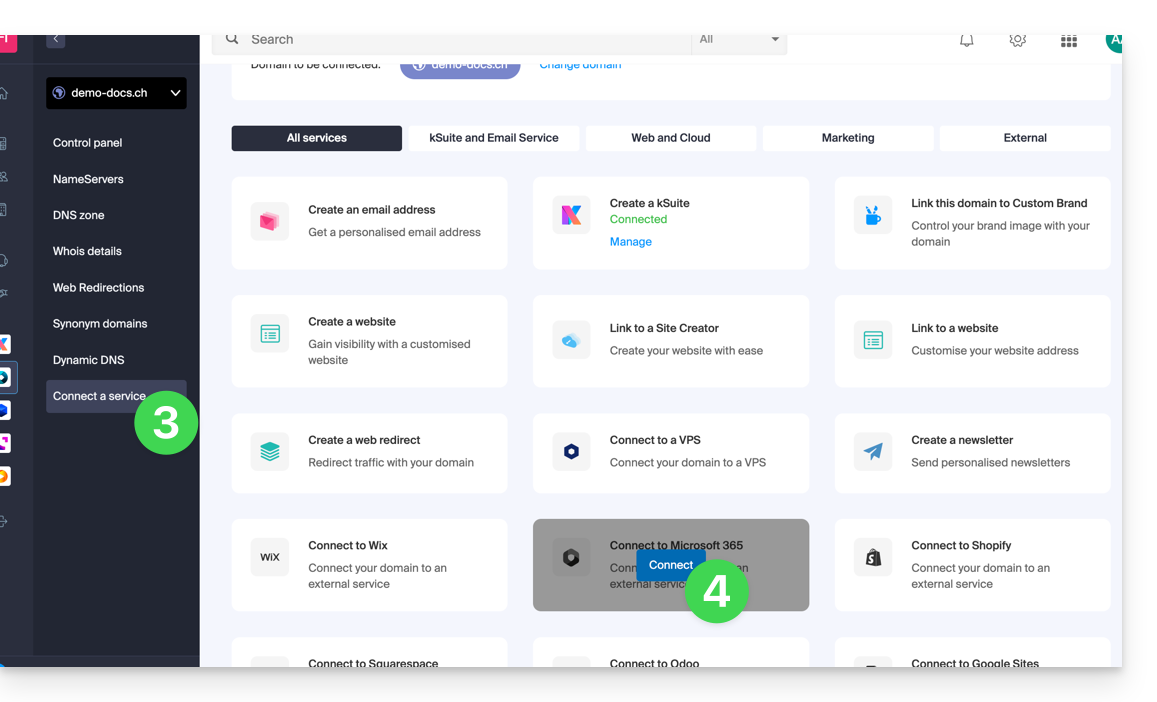Image resolution: width=1157 pixels, height=702 pixels.
Task: Open Dynamic DNS in sidebar
Action: point(89,360)
